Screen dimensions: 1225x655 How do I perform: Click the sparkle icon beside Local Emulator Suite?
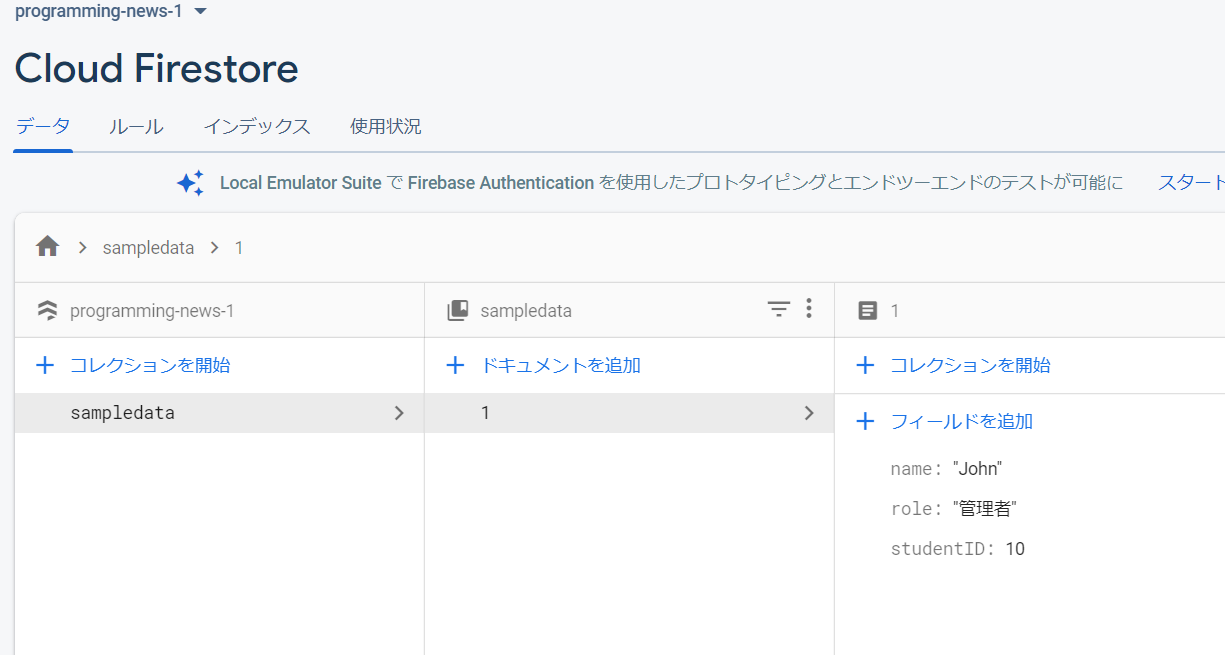pyautogui.click(x=190, y=183)
